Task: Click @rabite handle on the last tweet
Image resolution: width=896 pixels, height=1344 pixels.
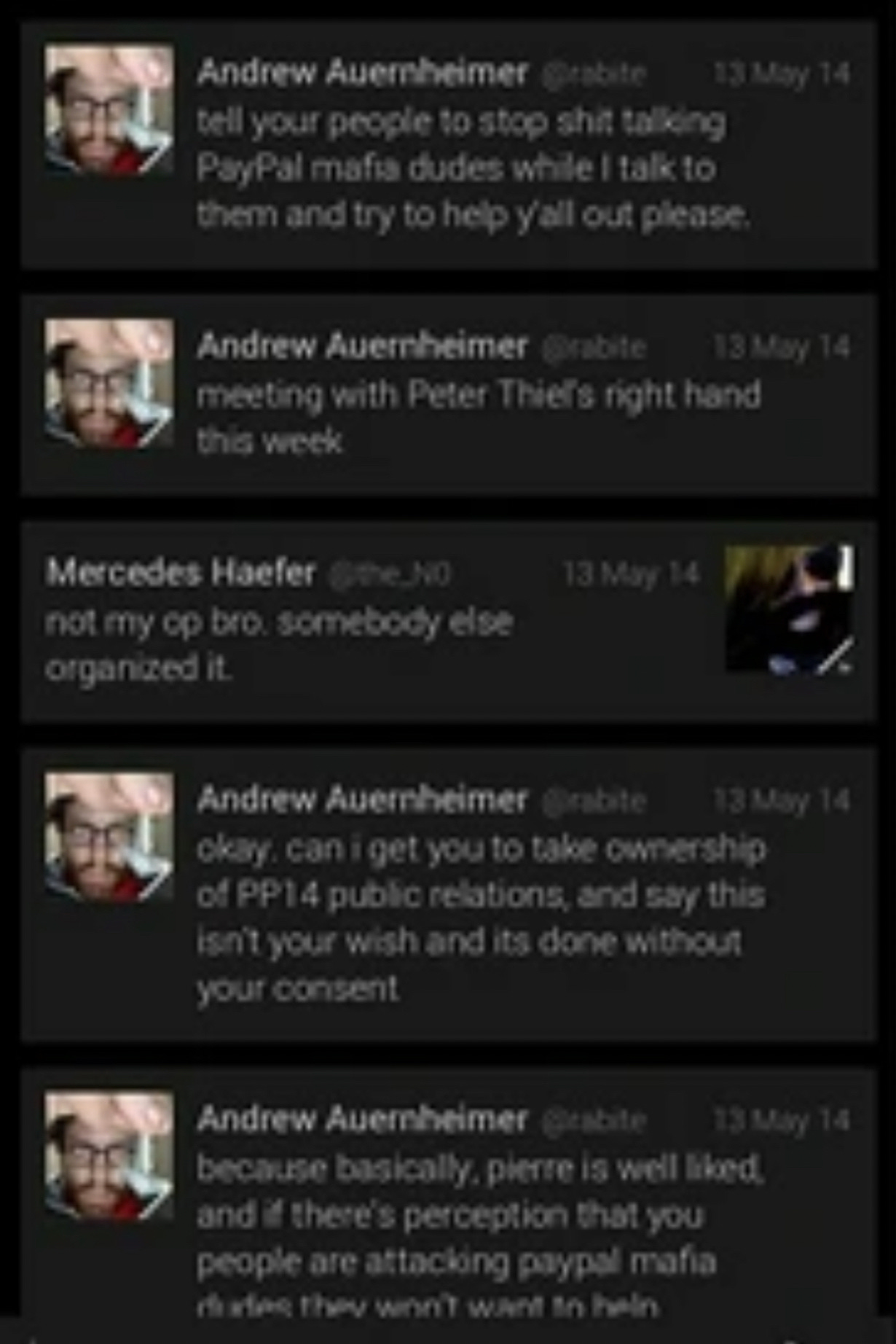Action: [594, 1120]
